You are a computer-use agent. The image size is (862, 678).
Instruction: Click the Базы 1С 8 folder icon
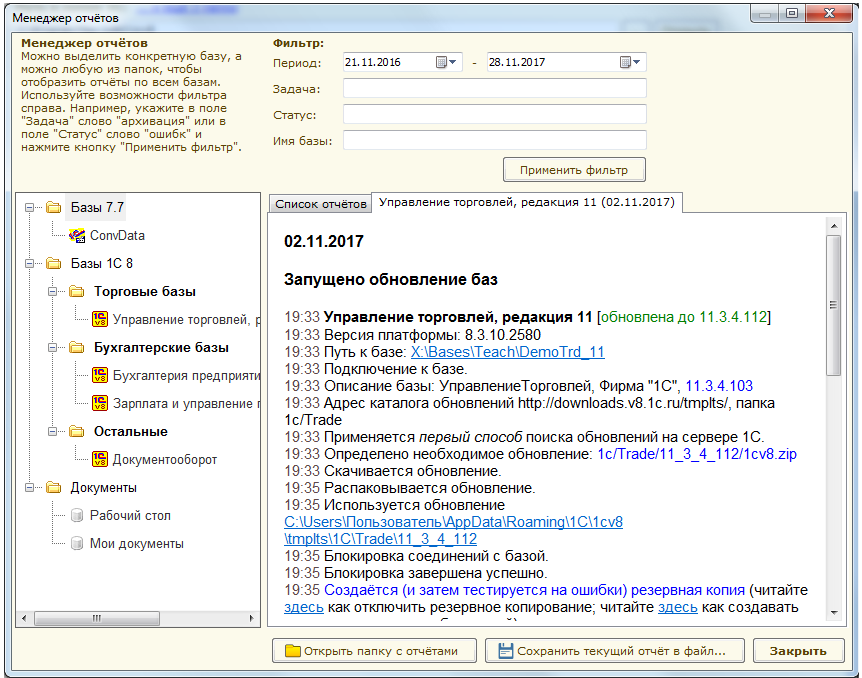(x=54, y=263)
